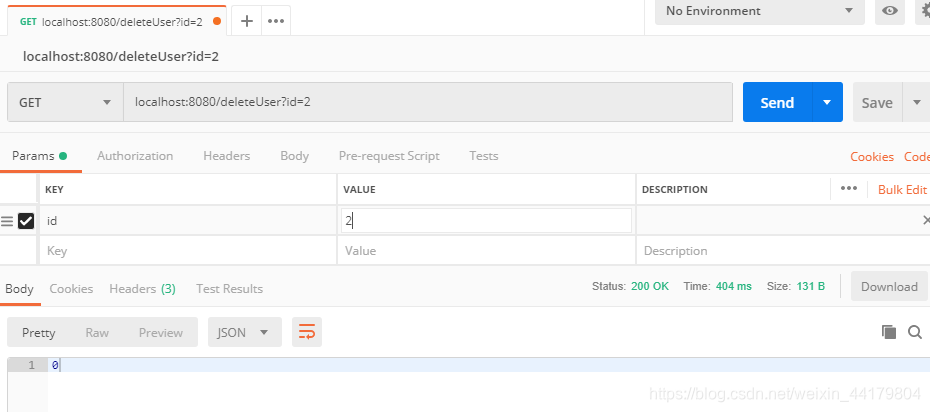This screenshot has height=412, width=930.
Task: Expand the Send button dropdown arrow
Action: coord(827,102)
